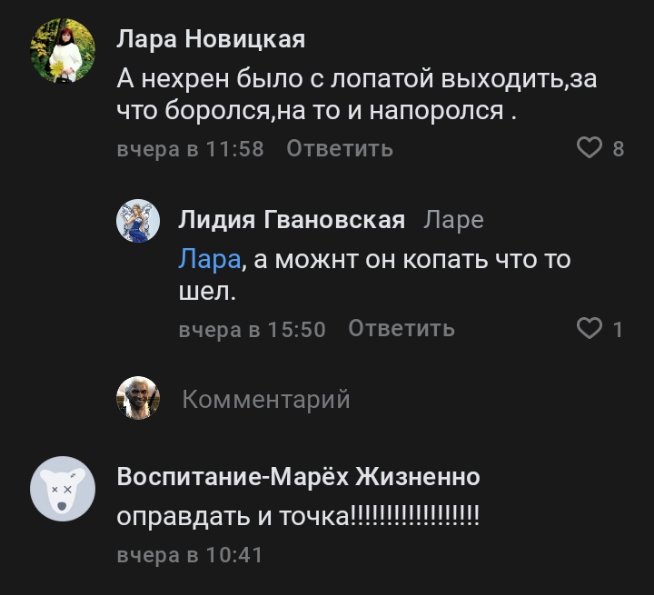Click the "Ларе" reply-to label
The width and height of the screenshot is (654, 595).
tap(453, 219)
